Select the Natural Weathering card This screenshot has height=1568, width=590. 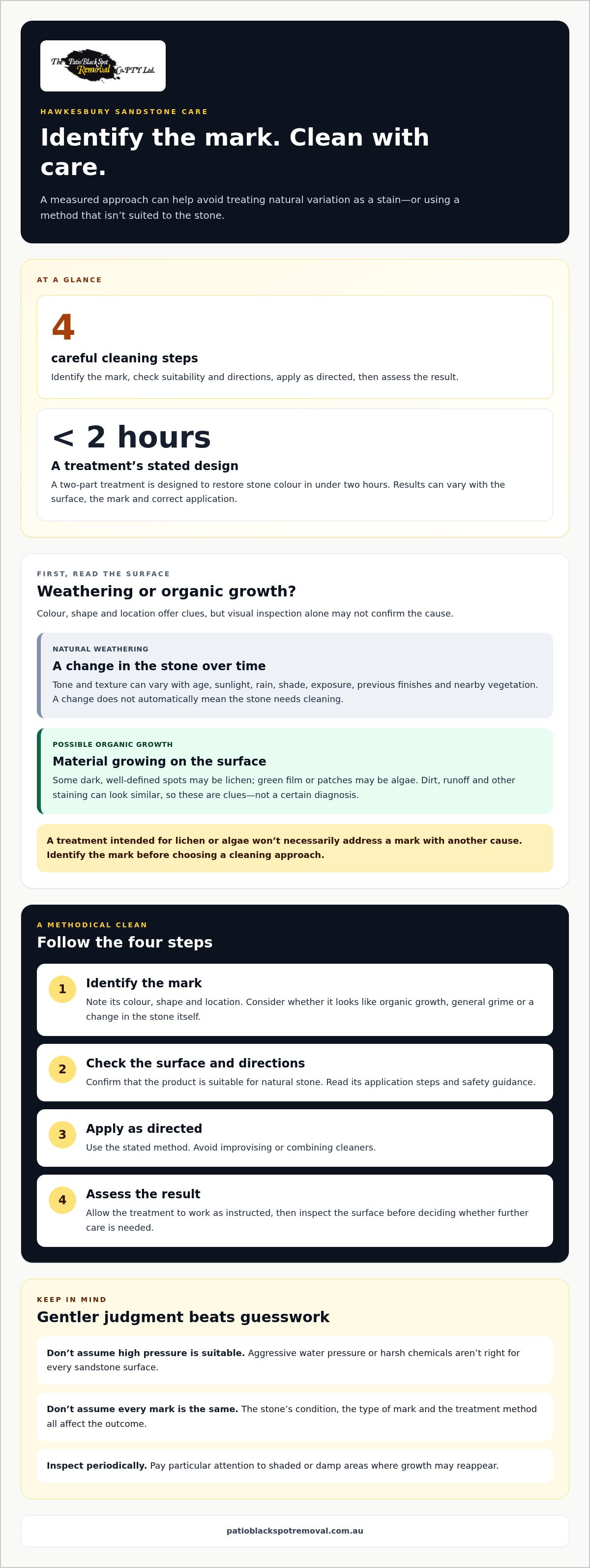click(x=295, y=676)
